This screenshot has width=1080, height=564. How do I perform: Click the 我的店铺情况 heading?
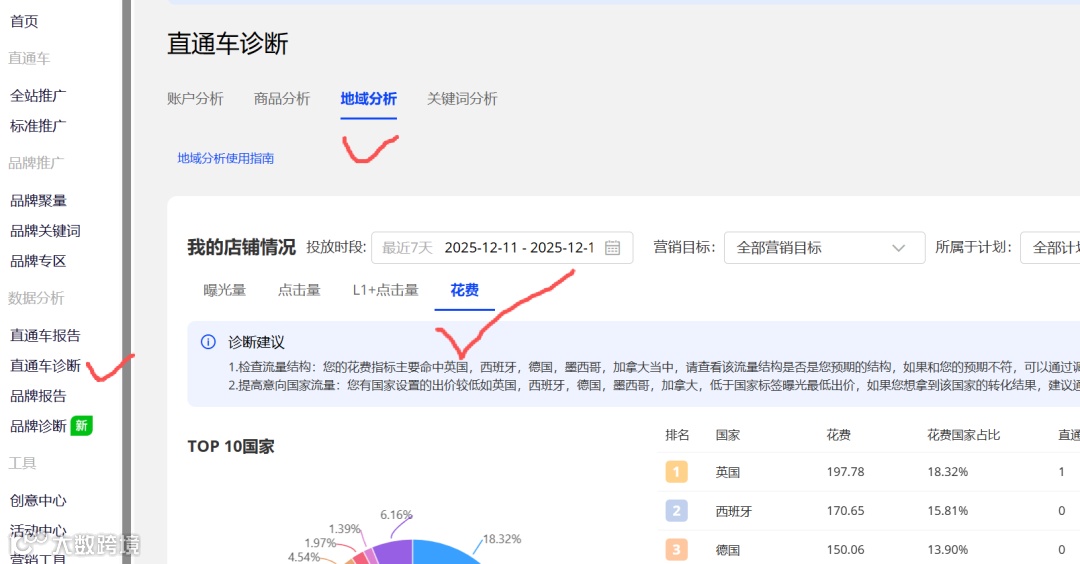coord(241,247)
